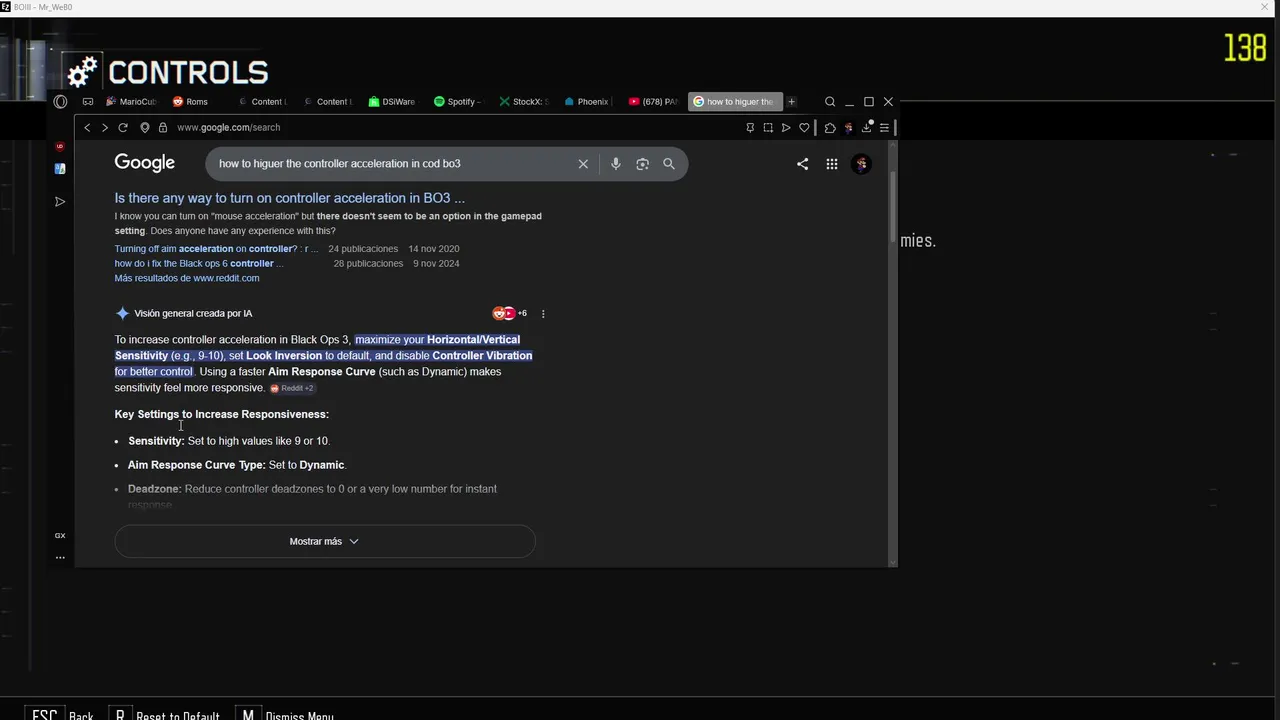The width and height of the screenshot is (1280, 720).
Task: Share the results via share icon
Action: coord(802,164)
